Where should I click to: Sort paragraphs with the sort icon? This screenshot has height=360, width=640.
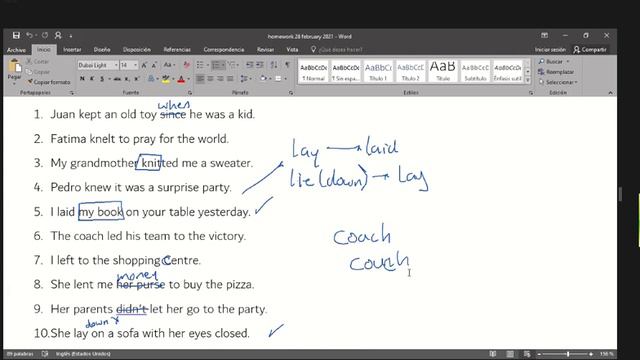(x=274, y=65)
